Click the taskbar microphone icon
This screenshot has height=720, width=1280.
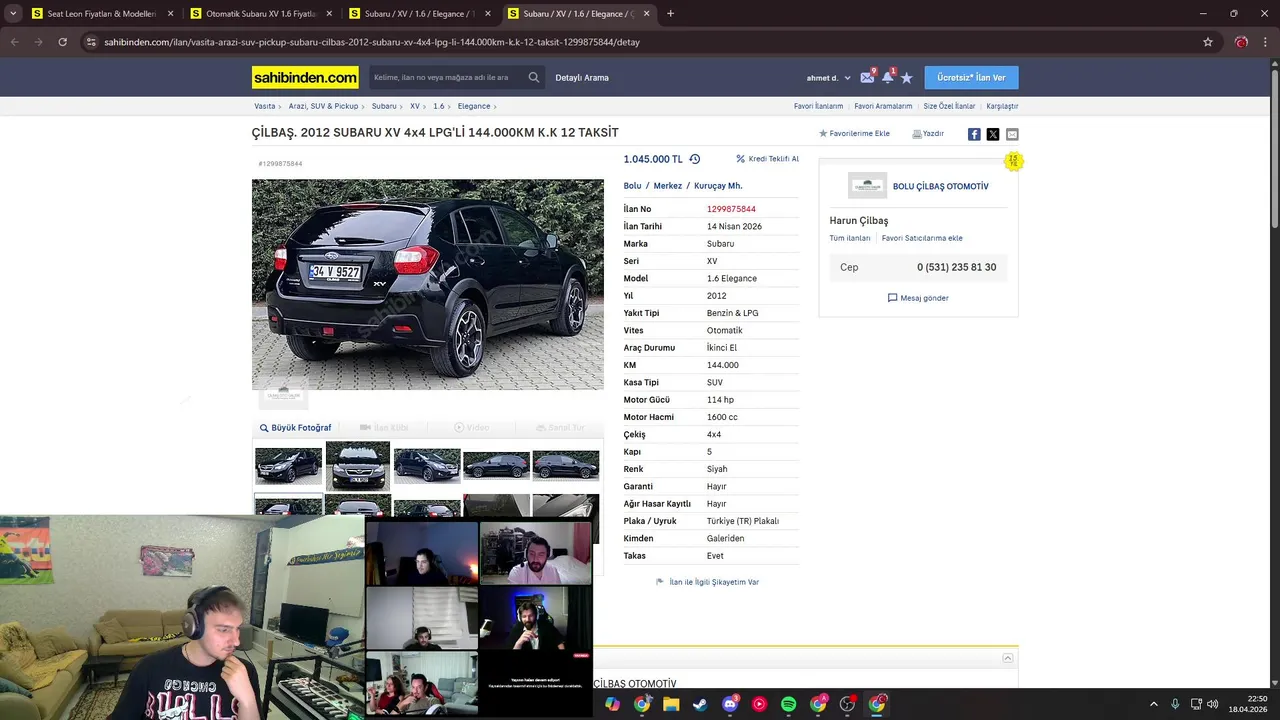pyautogui.click(x=1175, y=704)
